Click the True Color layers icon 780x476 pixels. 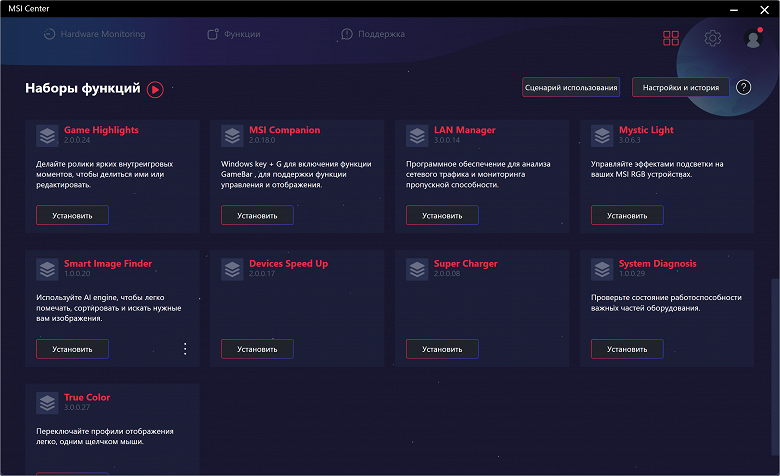pyautogui.click(x=47, y=403)
